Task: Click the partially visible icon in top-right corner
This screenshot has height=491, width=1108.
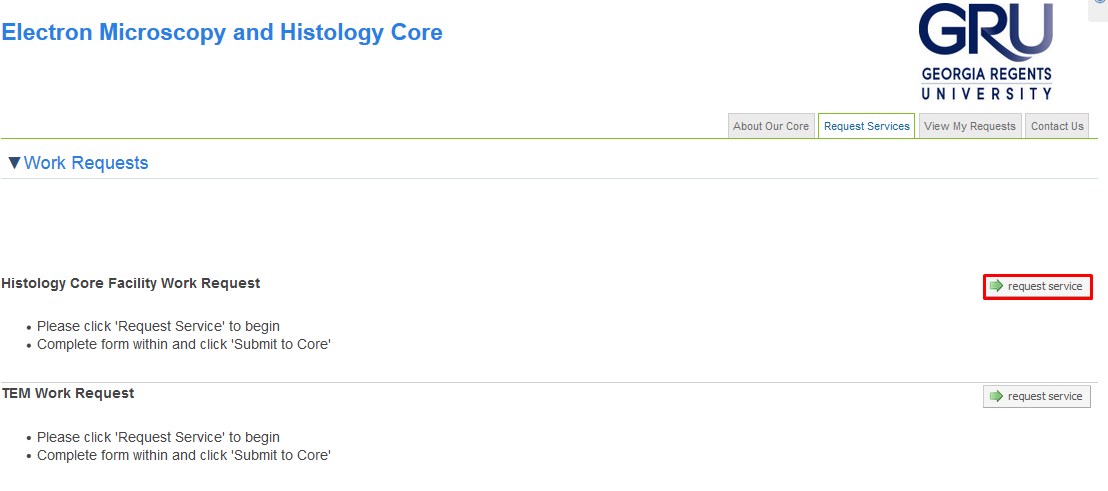Action: [x=1101, y=2]
